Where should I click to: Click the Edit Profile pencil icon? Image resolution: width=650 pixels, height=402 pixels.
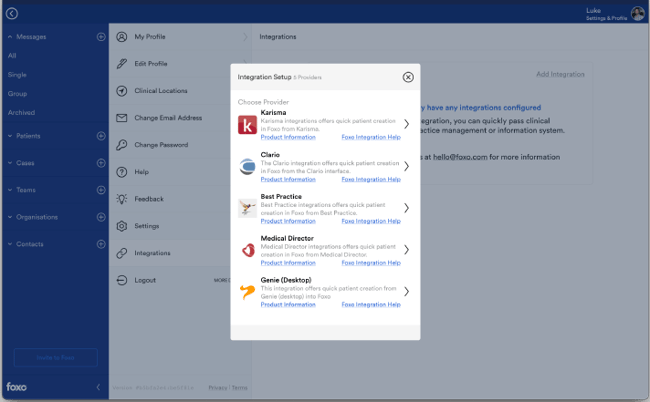(x=121, y=64)
